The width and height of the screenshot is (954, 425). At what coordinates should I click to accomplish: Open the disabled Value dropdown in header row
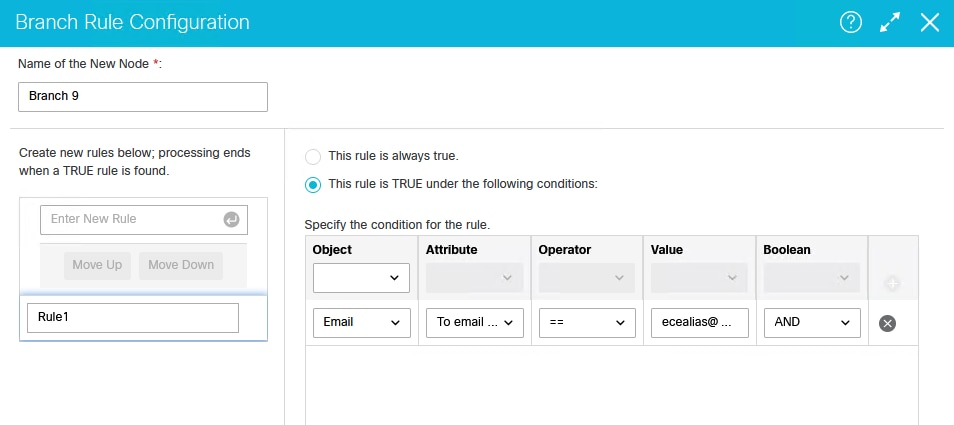coord(700,278)
